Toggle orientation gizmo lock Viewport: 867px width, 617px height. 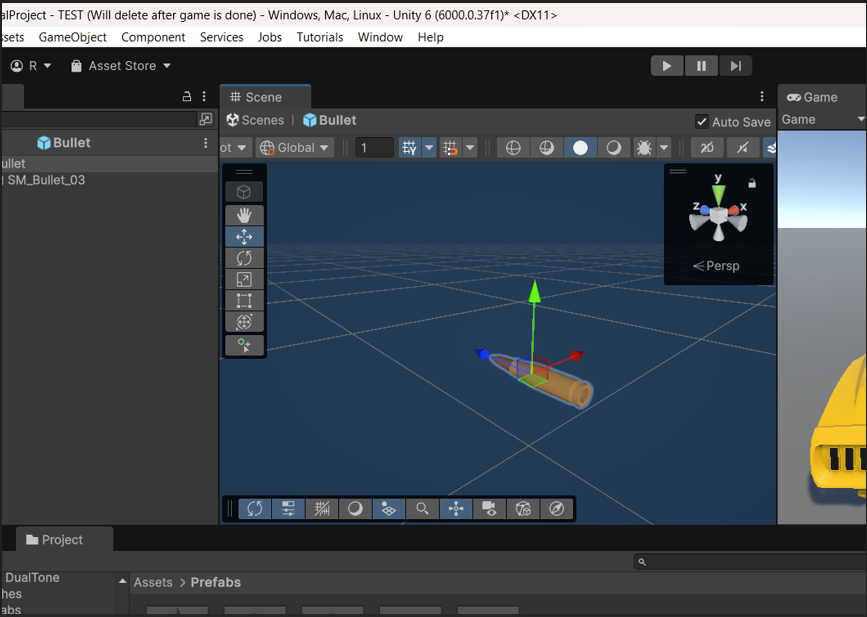pos(752,183)
